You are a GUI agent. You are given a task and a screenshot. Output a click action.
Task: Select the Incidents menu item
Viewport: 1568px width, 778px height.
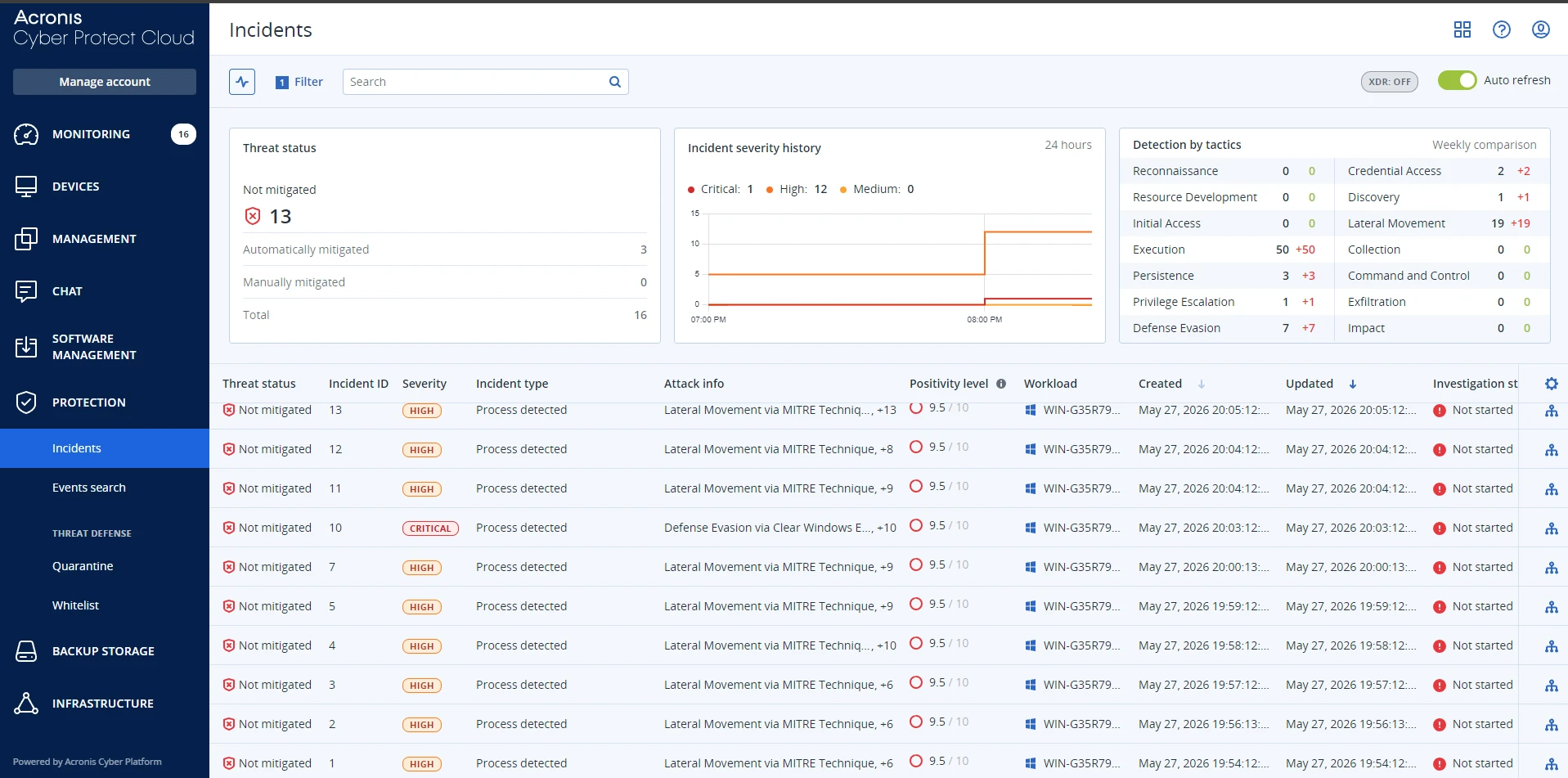(x=105, y=448)
